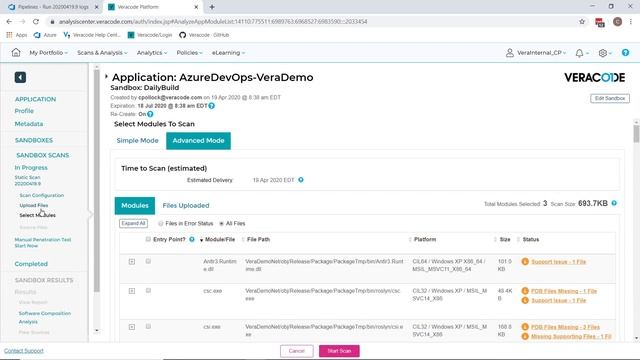This screenshot has height=360, width=640.
Task: Click warning icon for Antlr3 Support Issue
Action: tap(525, 262)
